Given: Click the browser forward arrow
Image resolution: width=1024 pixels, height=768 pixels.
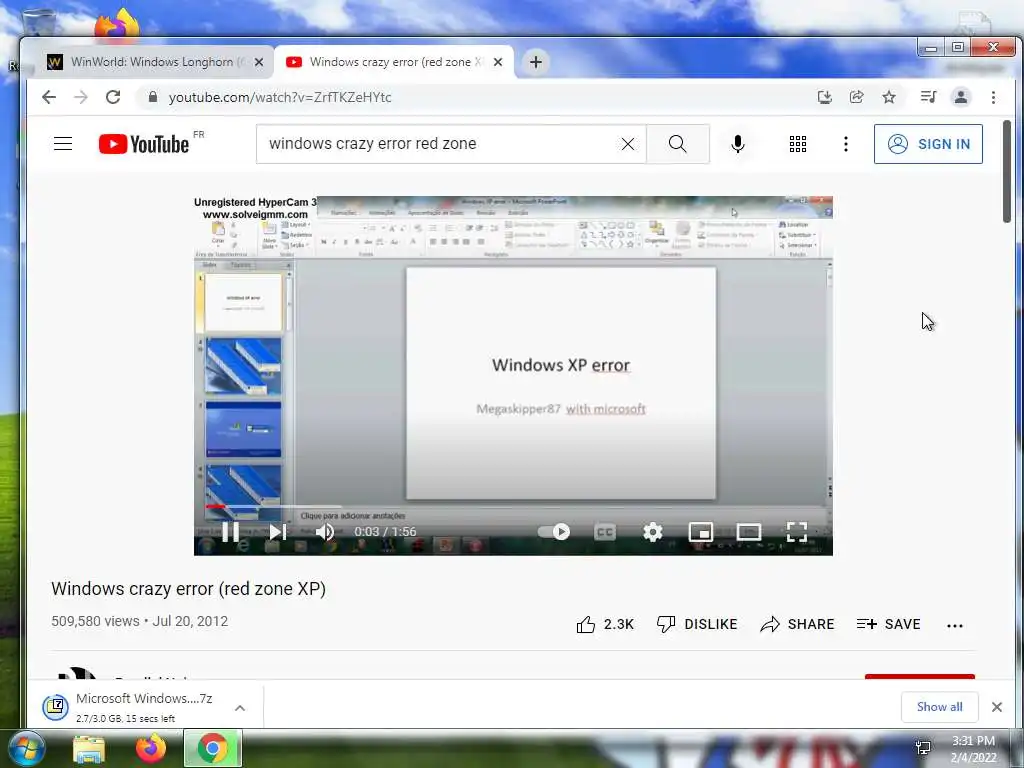Looking at the screenshot, I should click(81, 97).
